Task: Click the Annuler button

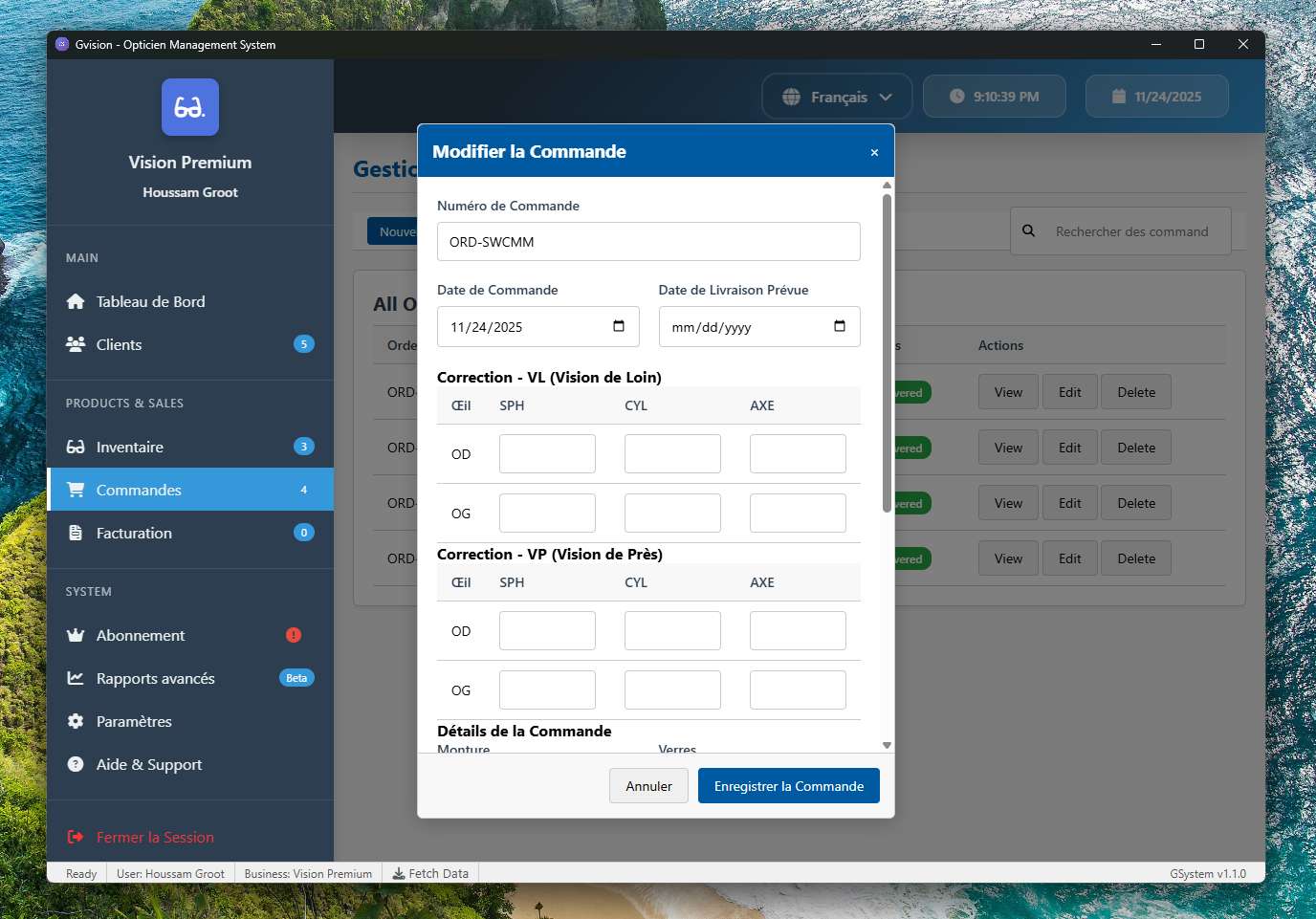Action: click(x=648, y=785)
